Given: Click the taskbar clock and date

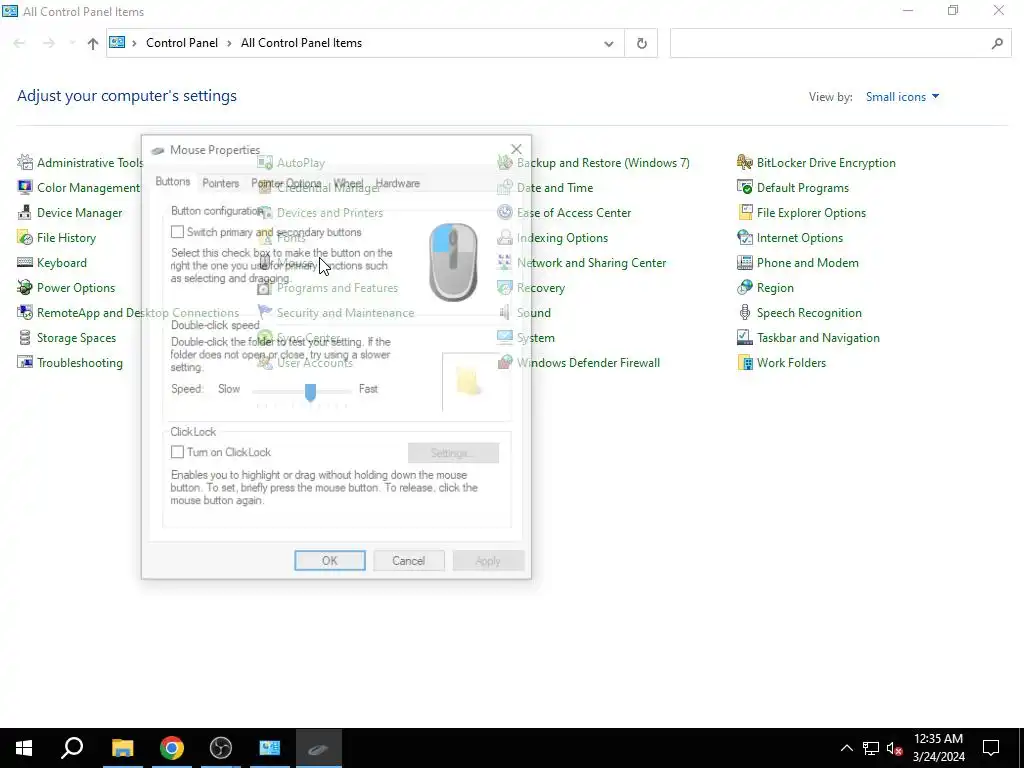Looking at the screenshot, I should (x=938, y=748).
